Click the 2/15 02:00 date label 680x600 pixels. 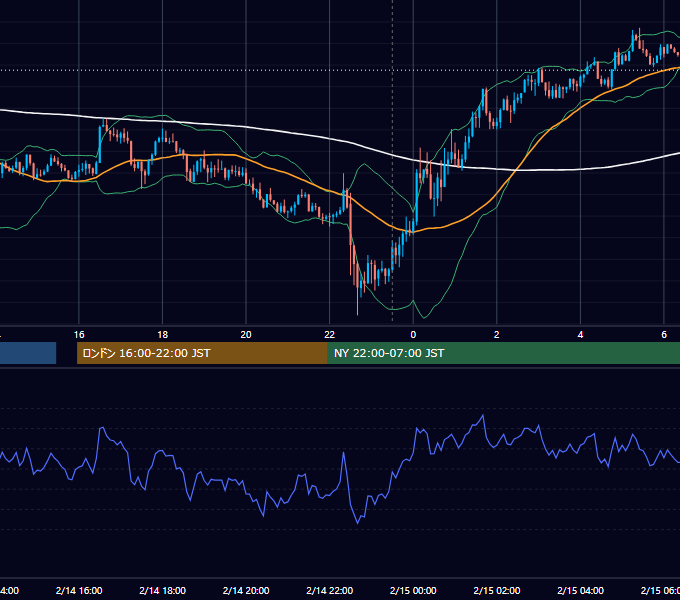(x=497, y=590)
